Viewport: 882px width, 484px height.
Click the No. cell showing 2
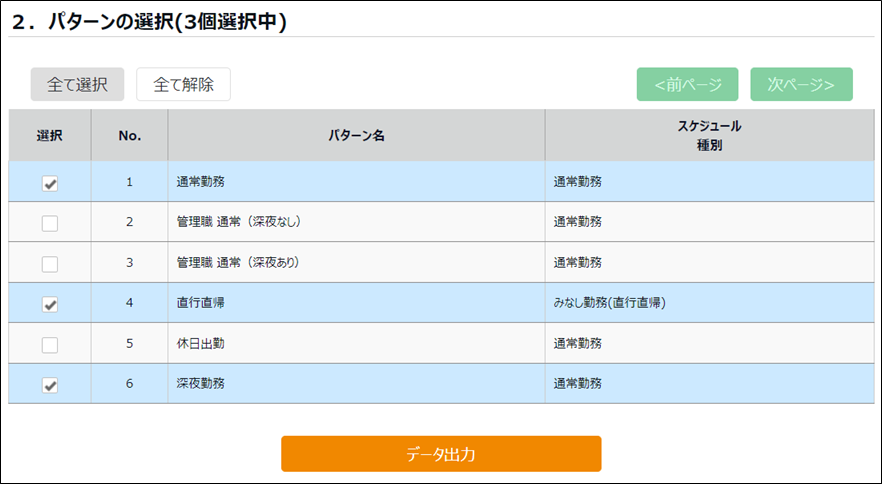[x=129, y=222]
